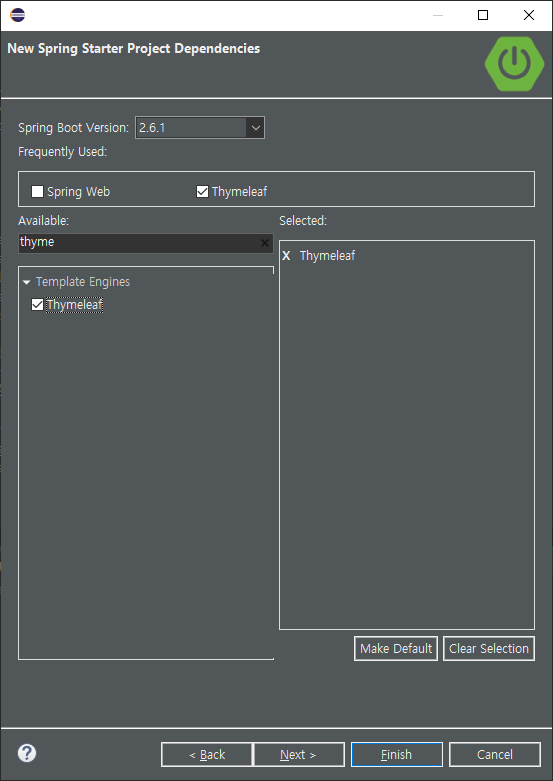Proceed with the Next button
This screenshot has height=781, width=553.
click(299, 755)
